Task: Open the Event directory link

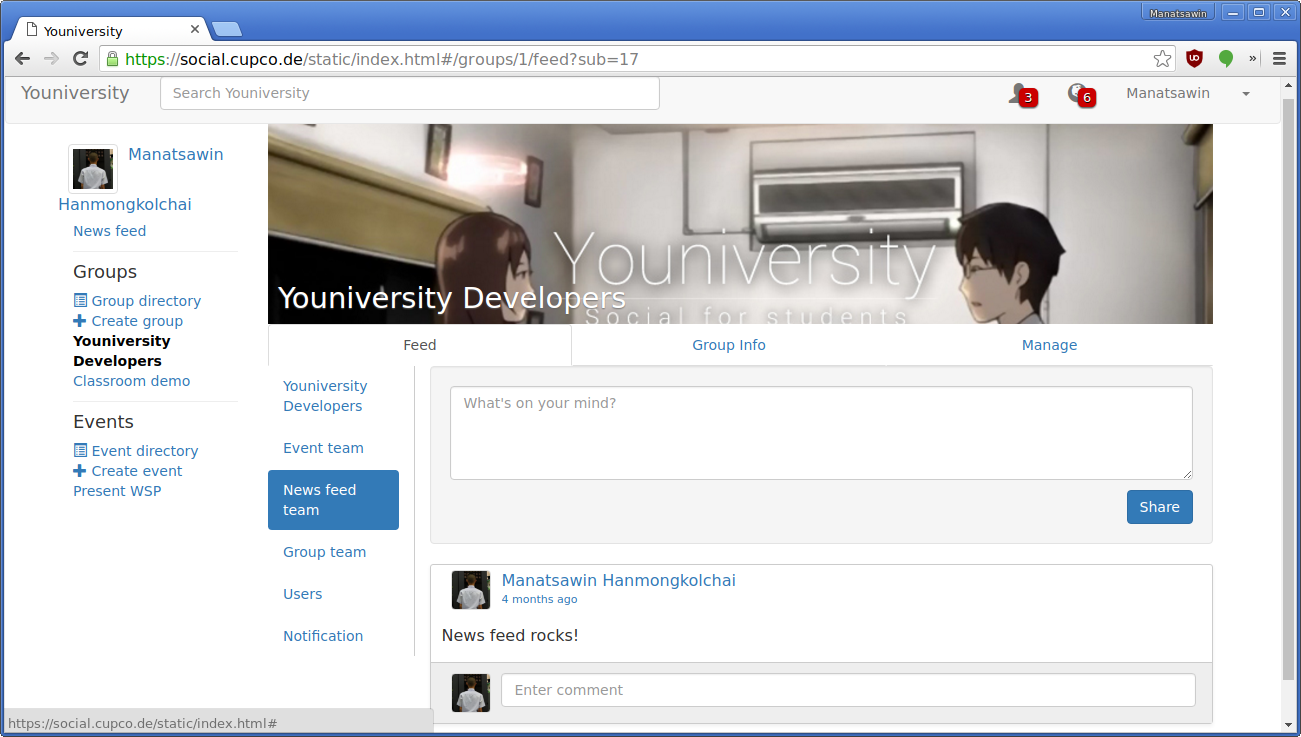Action: pyautogui.click(x=145, y=451)
